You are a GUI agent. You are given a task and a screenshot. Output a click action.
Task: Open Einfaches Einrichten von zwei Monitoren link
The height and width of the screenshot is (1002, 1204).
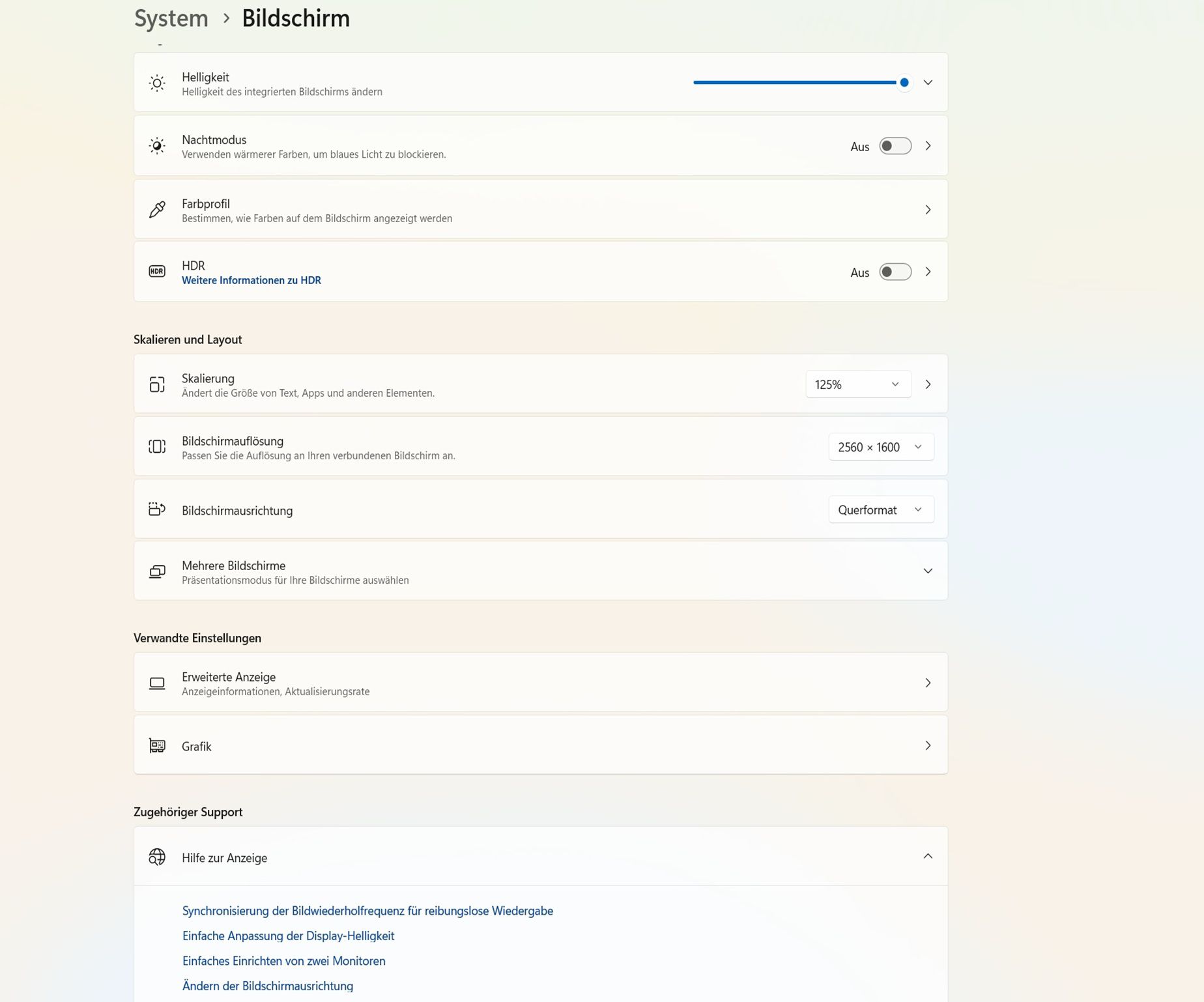coord(284,961)
